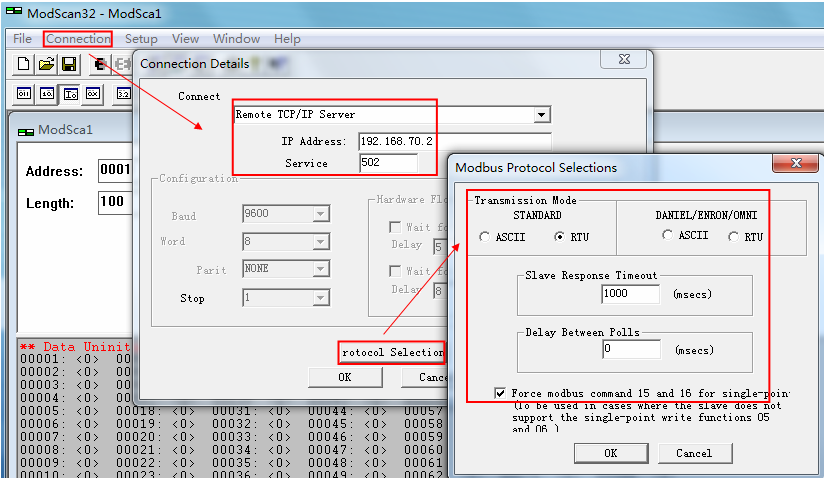Image resolution: width=824 pixels, height=480 pixels.
Task: Select the decimal '10' display format icon
Action: point(47,94)
